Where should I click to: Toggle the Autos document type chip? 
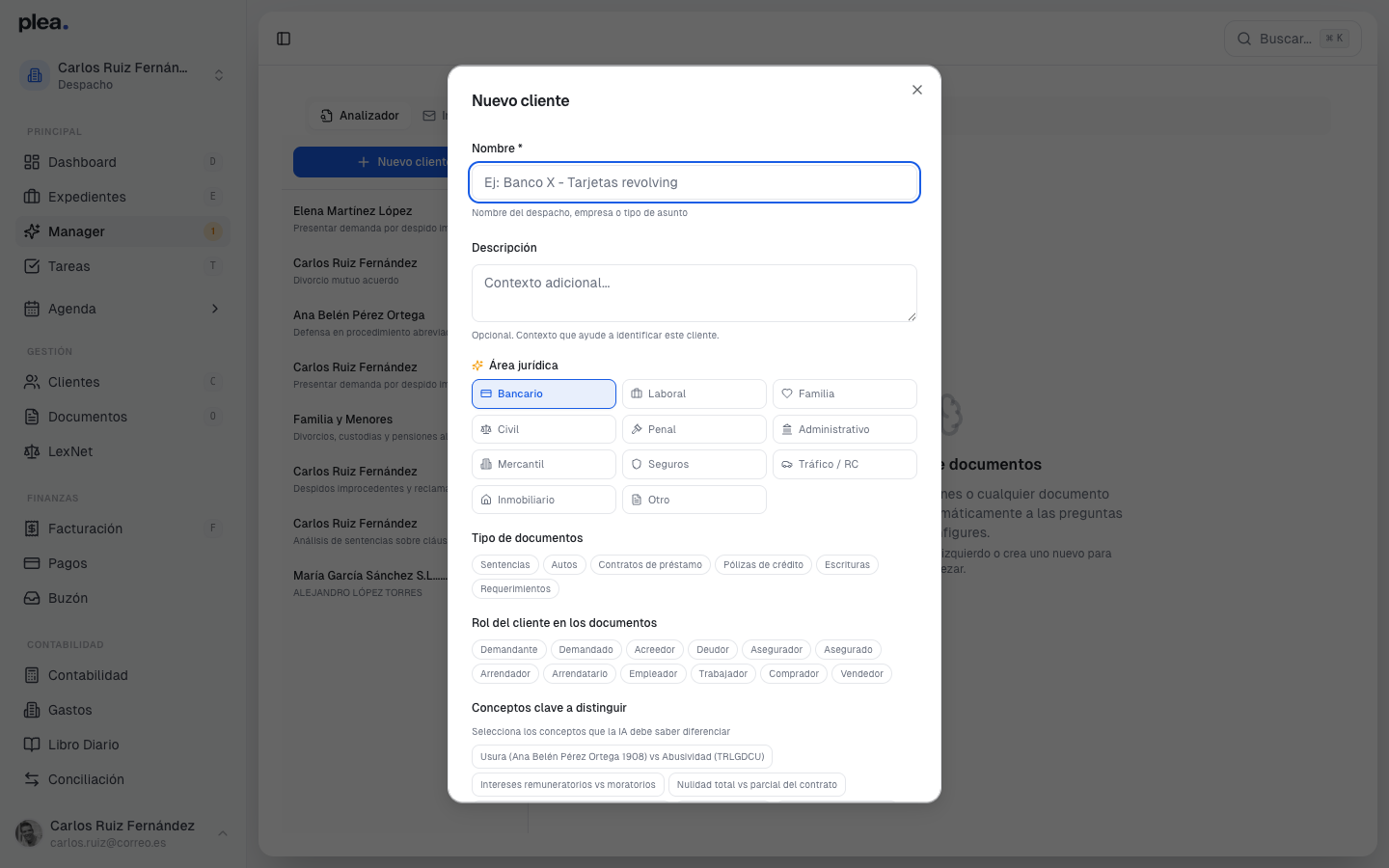point(564,565)
